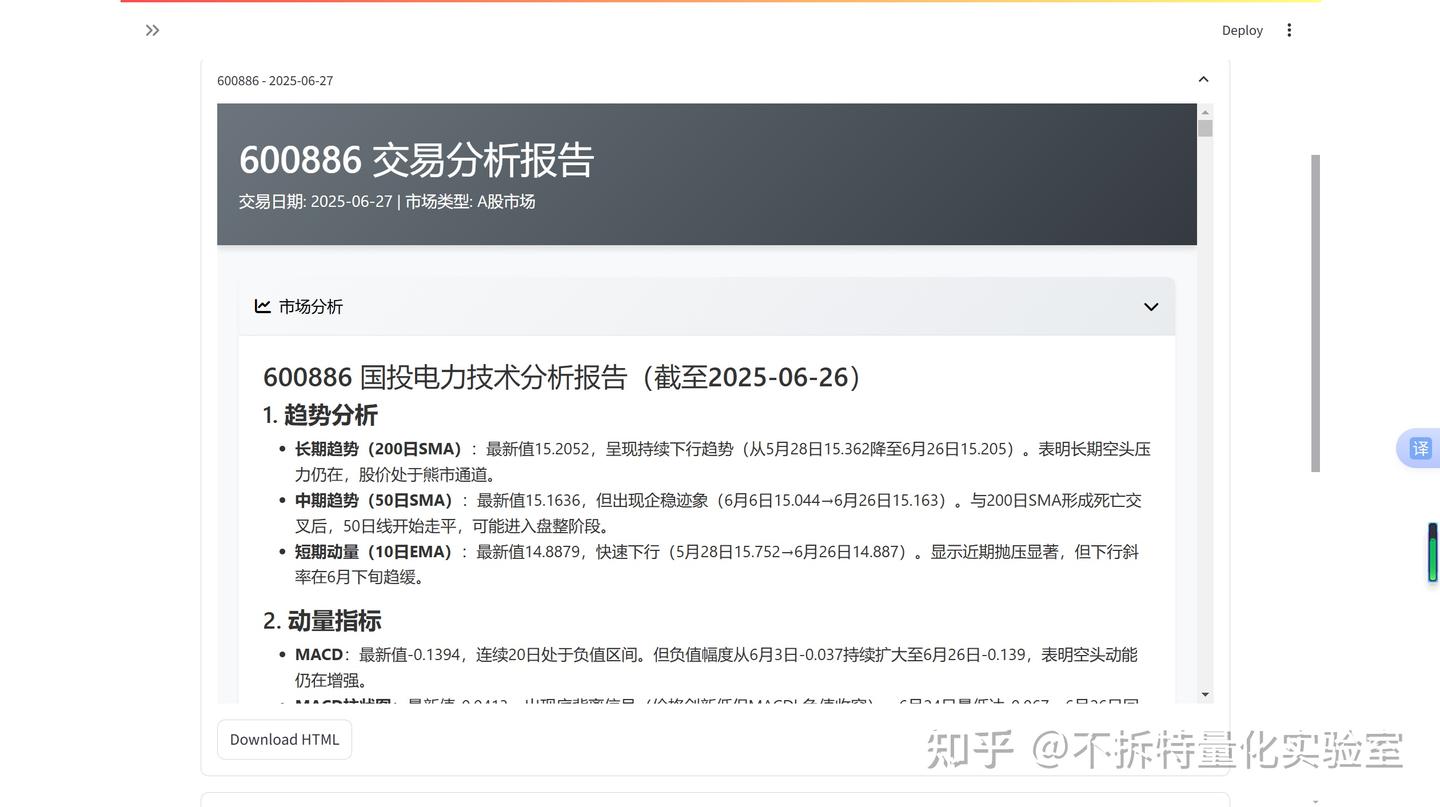This screenshot has width=1440, height=807.
Task: Click the scroll-up arrow on the report scrollbar
Action: click(1205, 110)
